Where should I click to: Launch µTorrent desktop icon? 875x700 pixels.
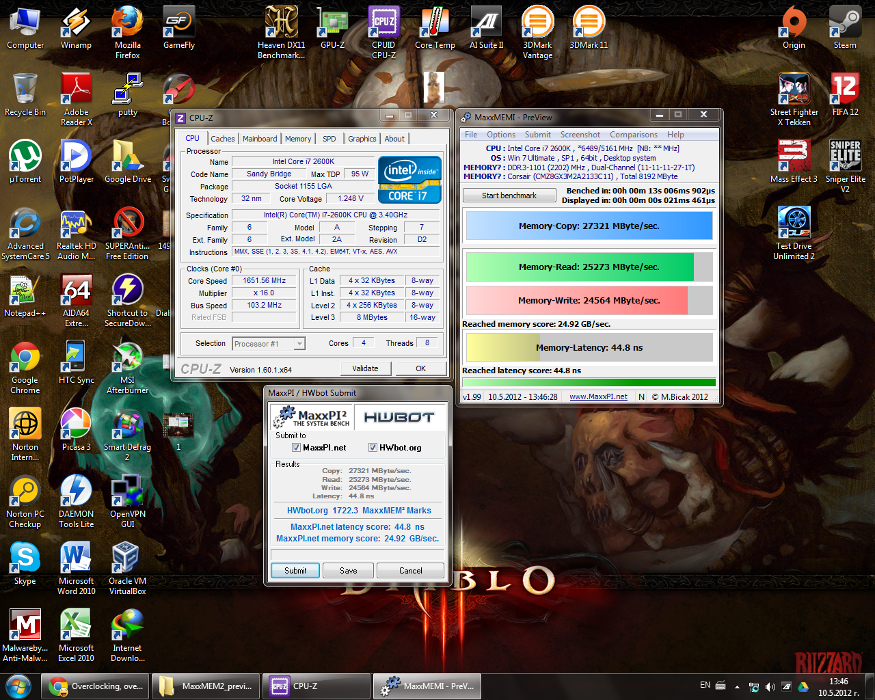point(25,162)
